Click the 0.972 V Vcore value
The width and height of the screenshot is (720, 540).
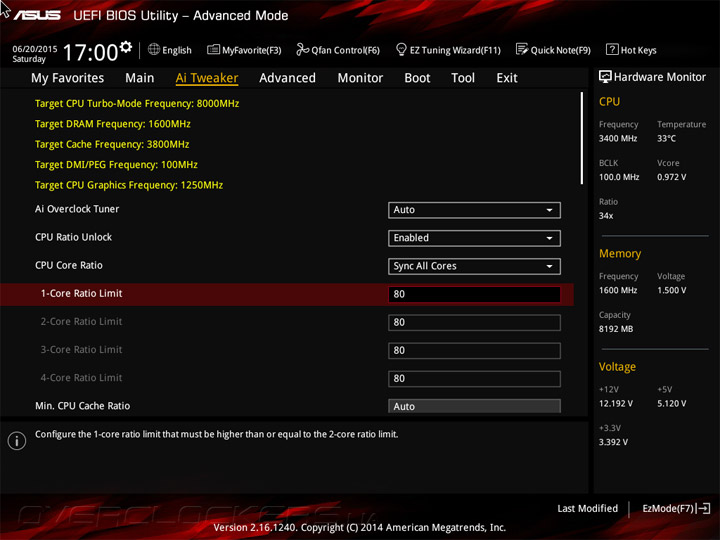671,177
